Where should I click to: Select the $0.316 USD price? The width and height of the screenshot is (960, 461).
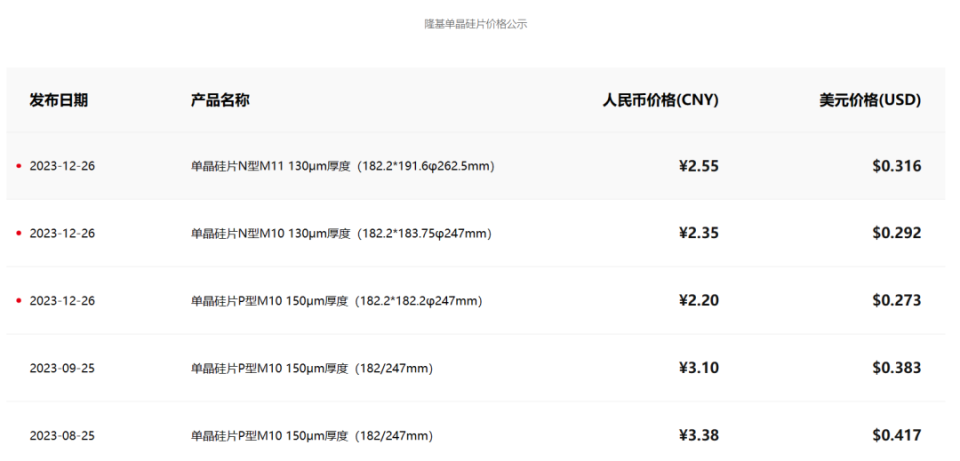896,166
